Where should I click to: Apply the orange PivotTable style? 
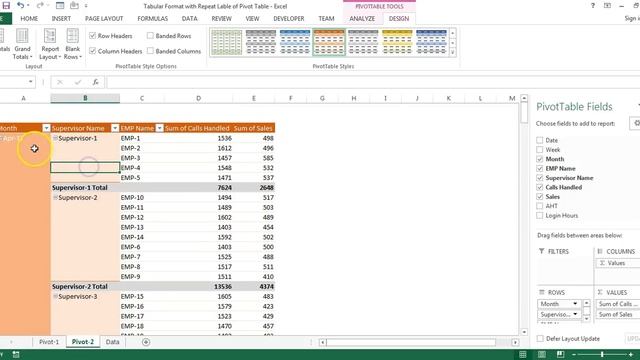329,42
